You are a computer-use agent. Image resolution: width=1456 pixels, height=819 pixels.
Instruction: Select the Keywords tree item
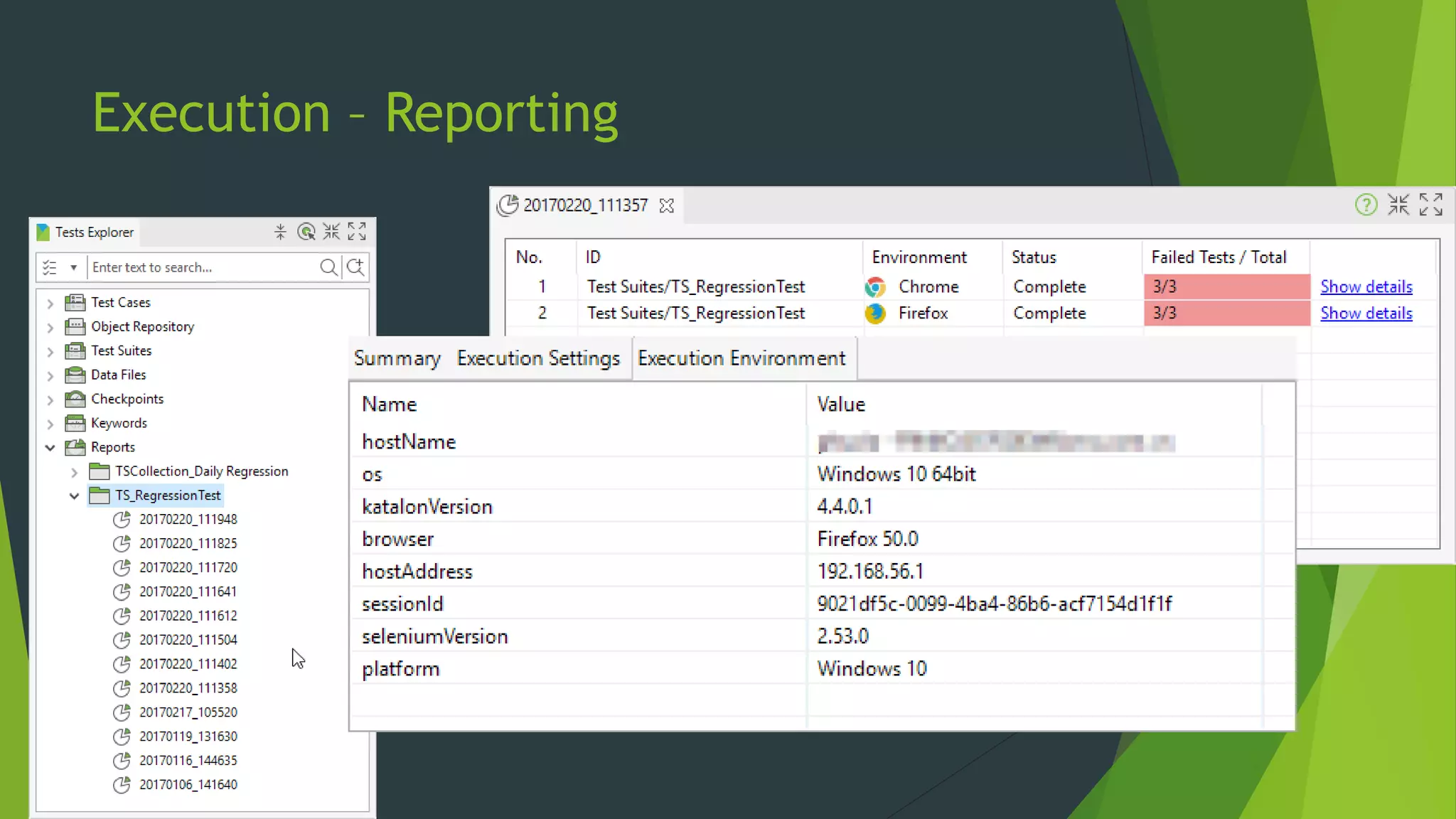pyautogui.click(x=119, y=423)
